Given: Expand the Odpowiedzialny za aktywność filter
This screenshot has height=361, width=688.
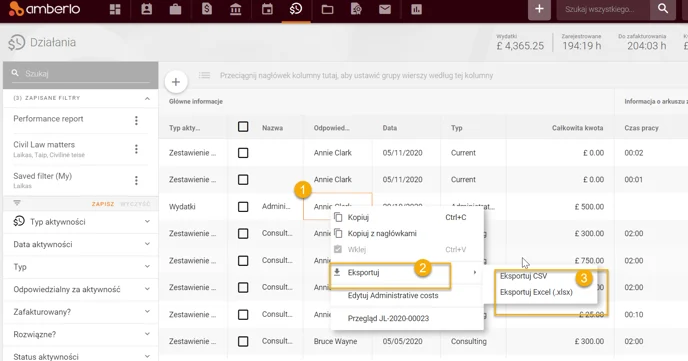Looking at the screenshot, I should (147, 289).
